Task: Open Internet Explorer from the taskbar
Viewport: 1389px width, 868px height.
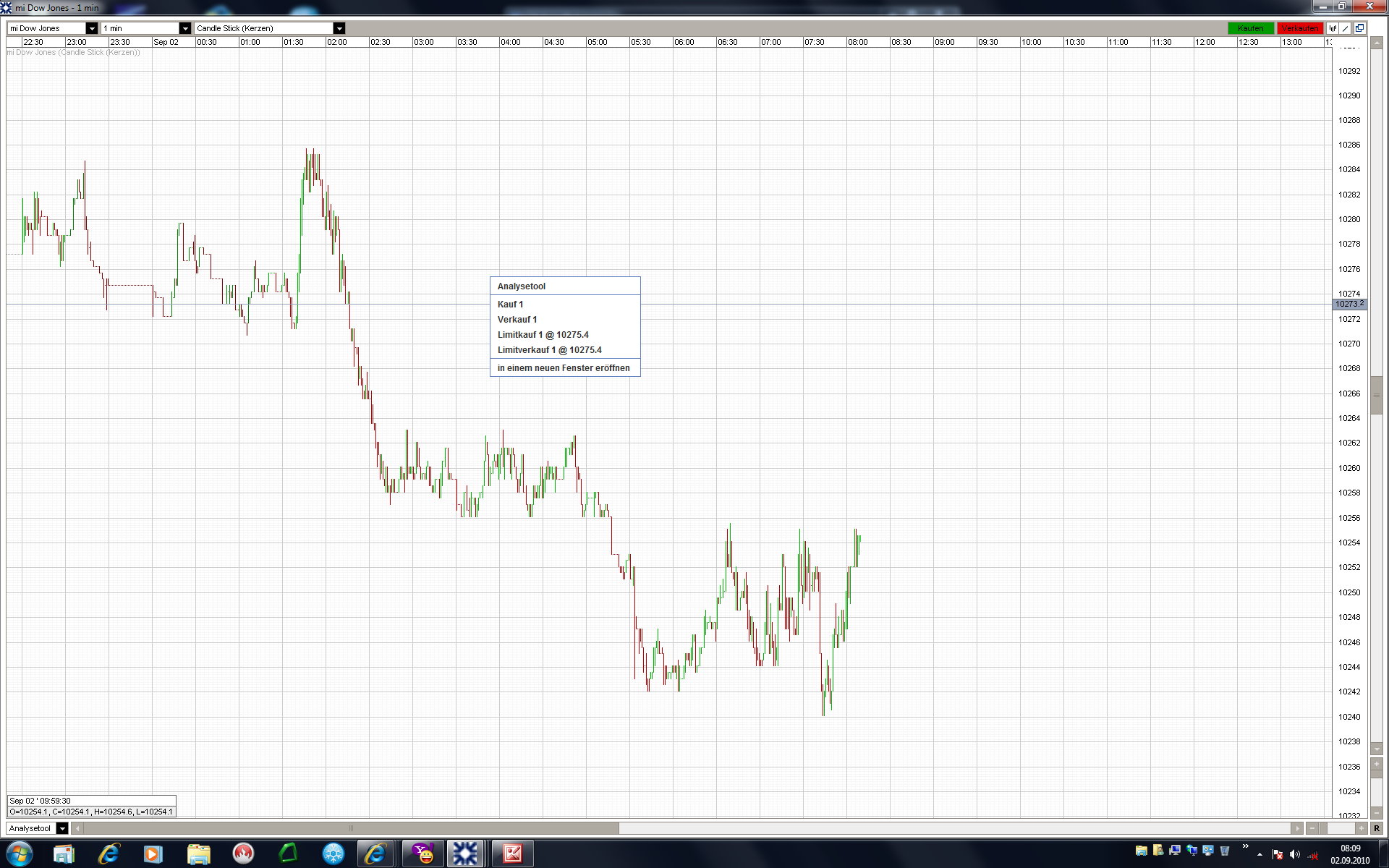Action: [x=109, y=854]
